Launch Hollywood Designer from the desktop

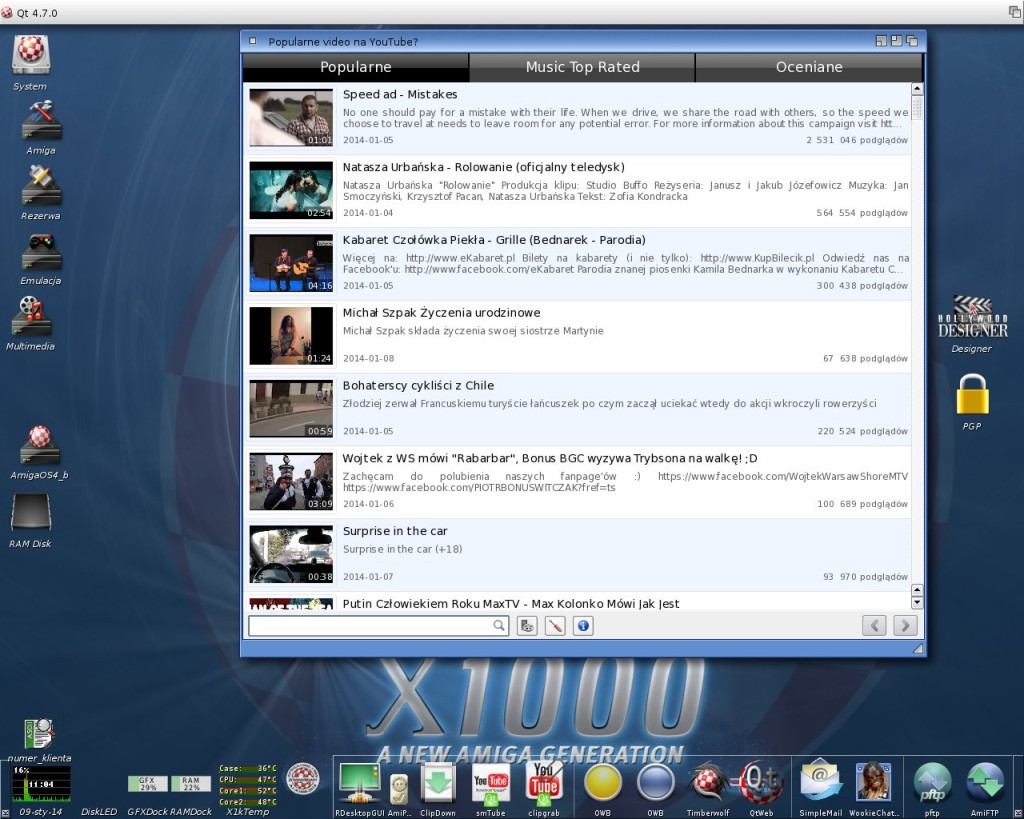(972, 317)
